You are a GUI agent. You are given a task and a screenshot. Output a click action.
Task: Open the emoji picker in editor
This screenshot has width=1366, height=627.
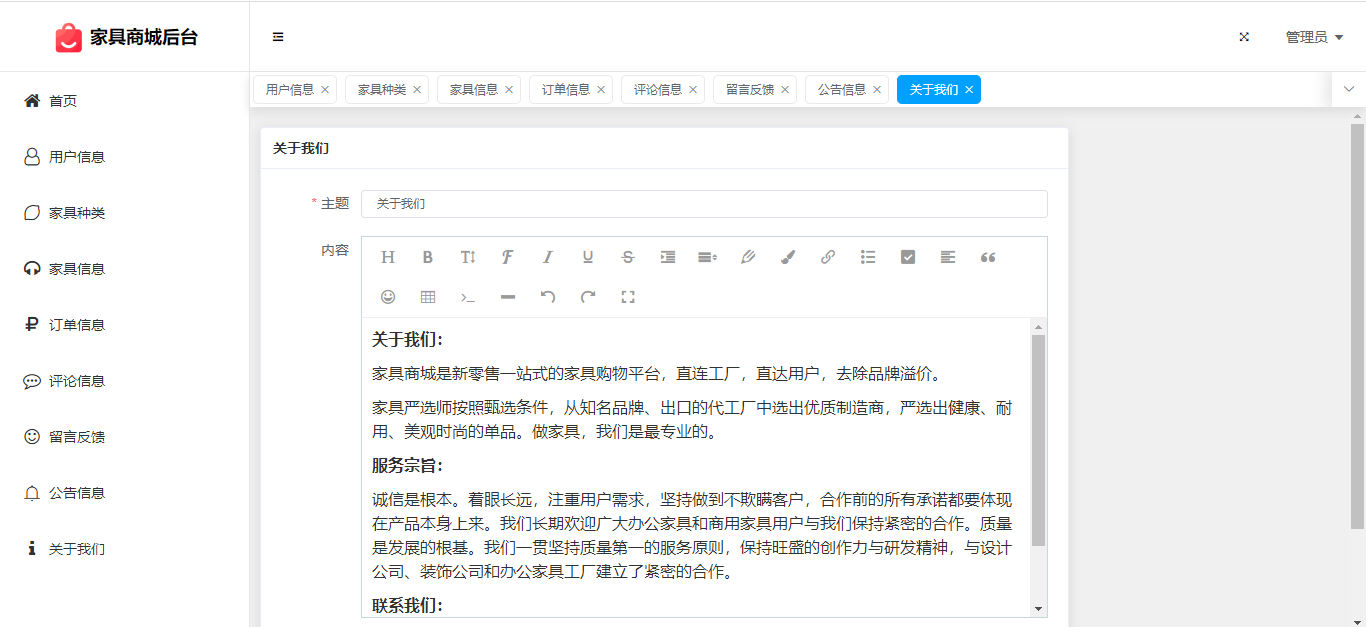(x=388, y=297)
